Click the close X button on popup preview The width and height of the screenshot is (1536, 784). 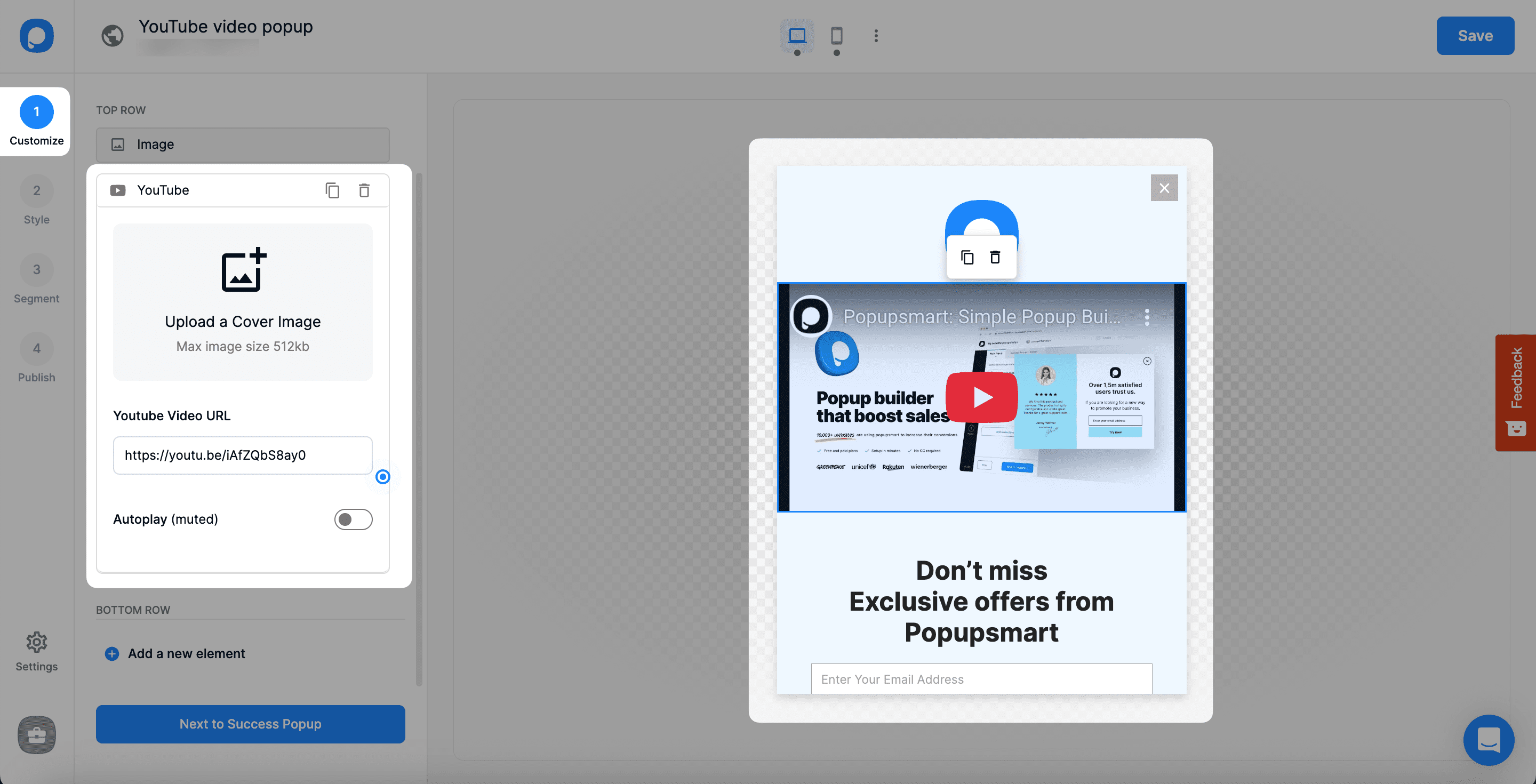[1164, 188]
